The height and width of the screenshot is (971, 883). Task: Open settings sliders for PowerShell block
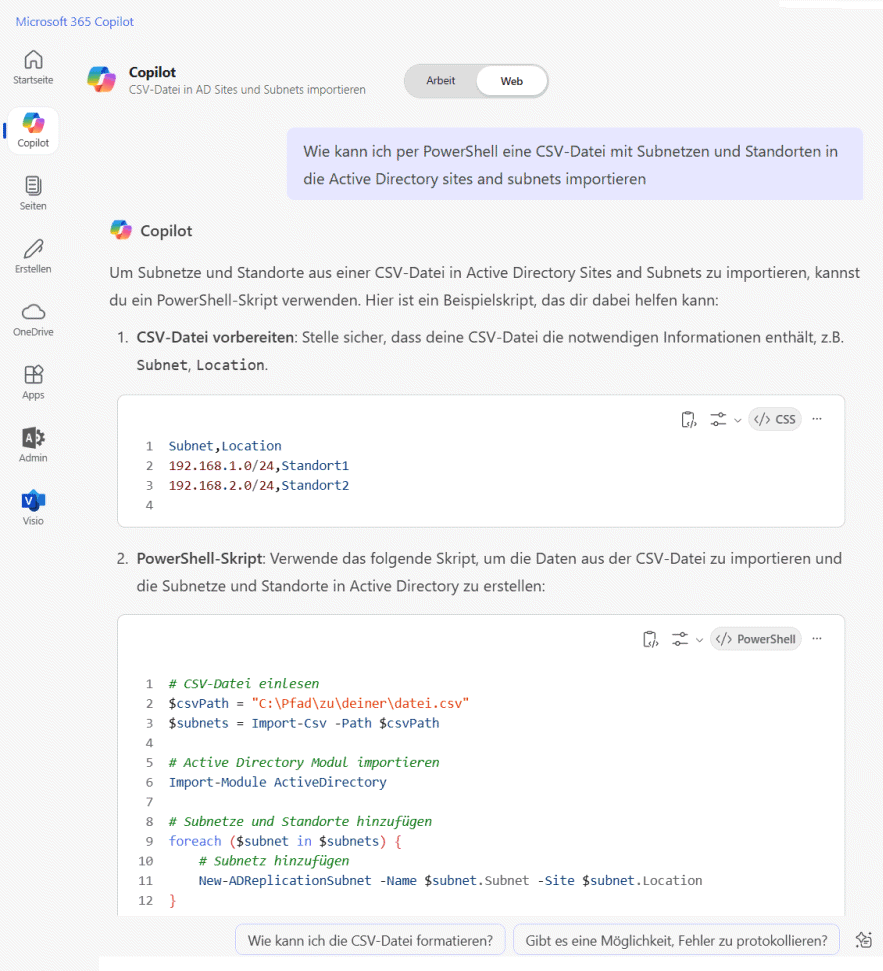tap(680, 639)
